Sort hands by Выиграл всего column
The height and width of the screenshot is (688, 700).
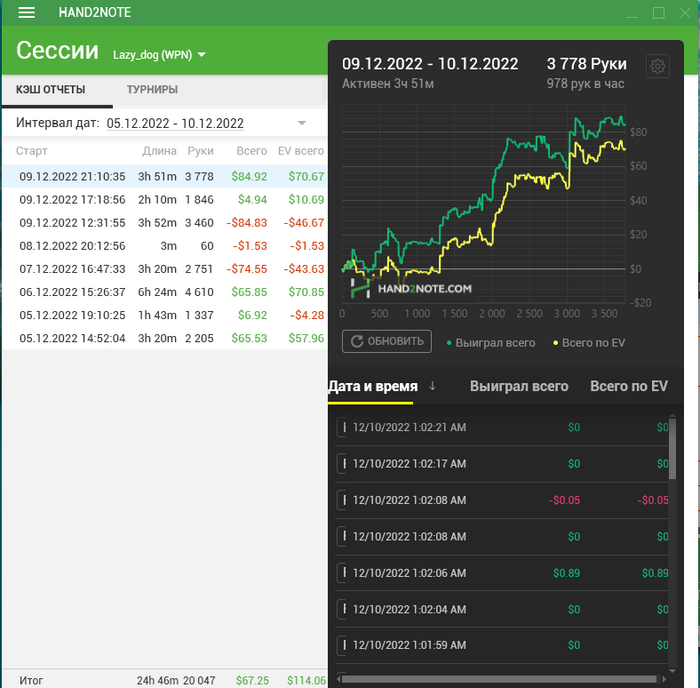[519, 386]
